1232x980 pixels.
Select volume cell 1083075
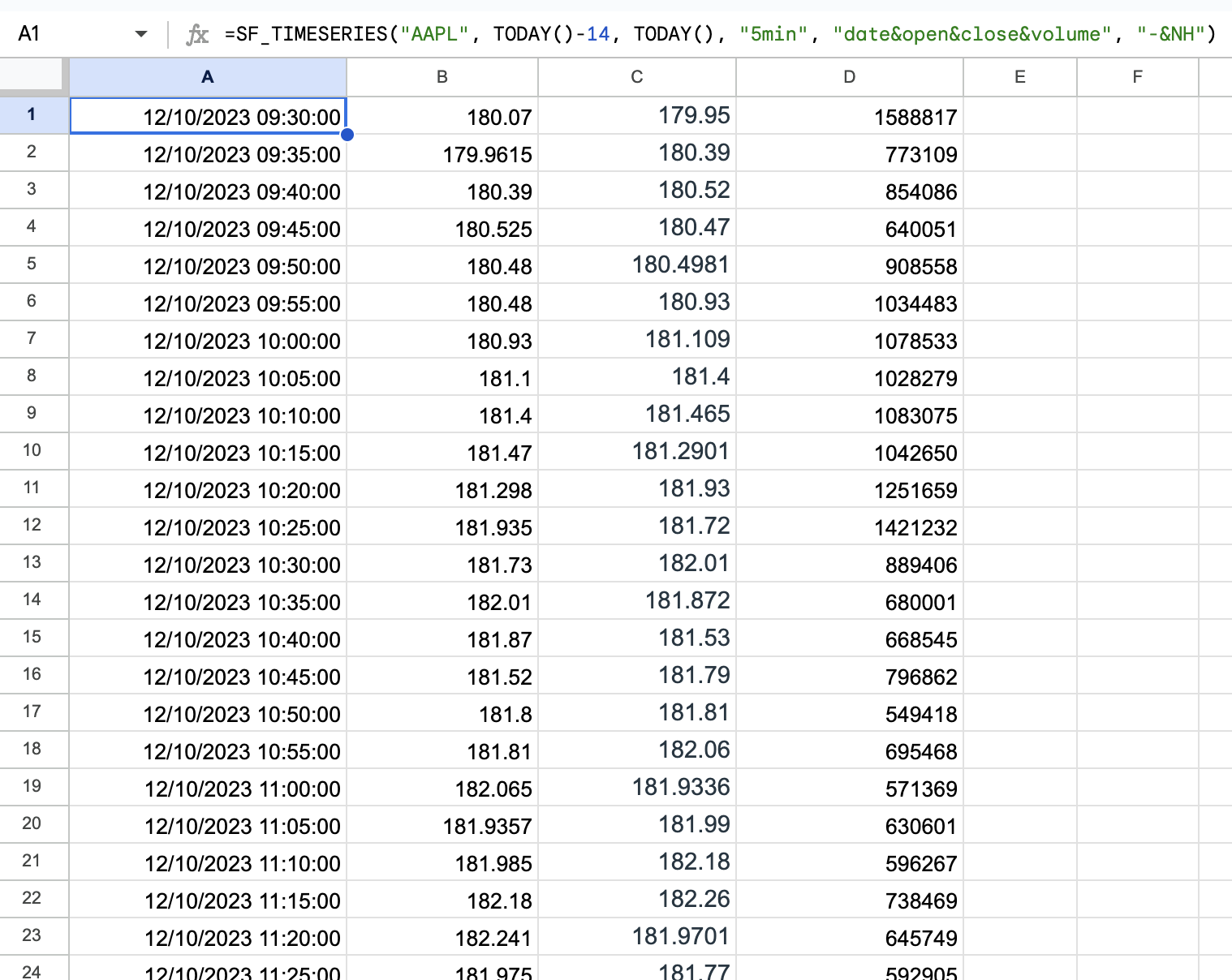(850, 415)
